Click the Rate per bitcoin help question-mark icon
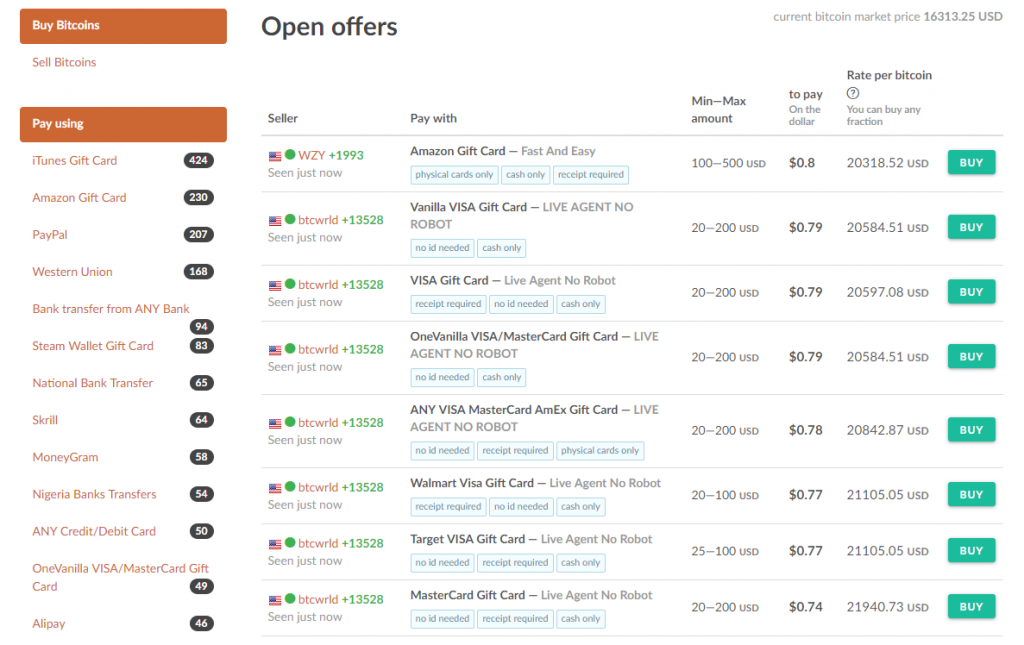 (853, 93)
